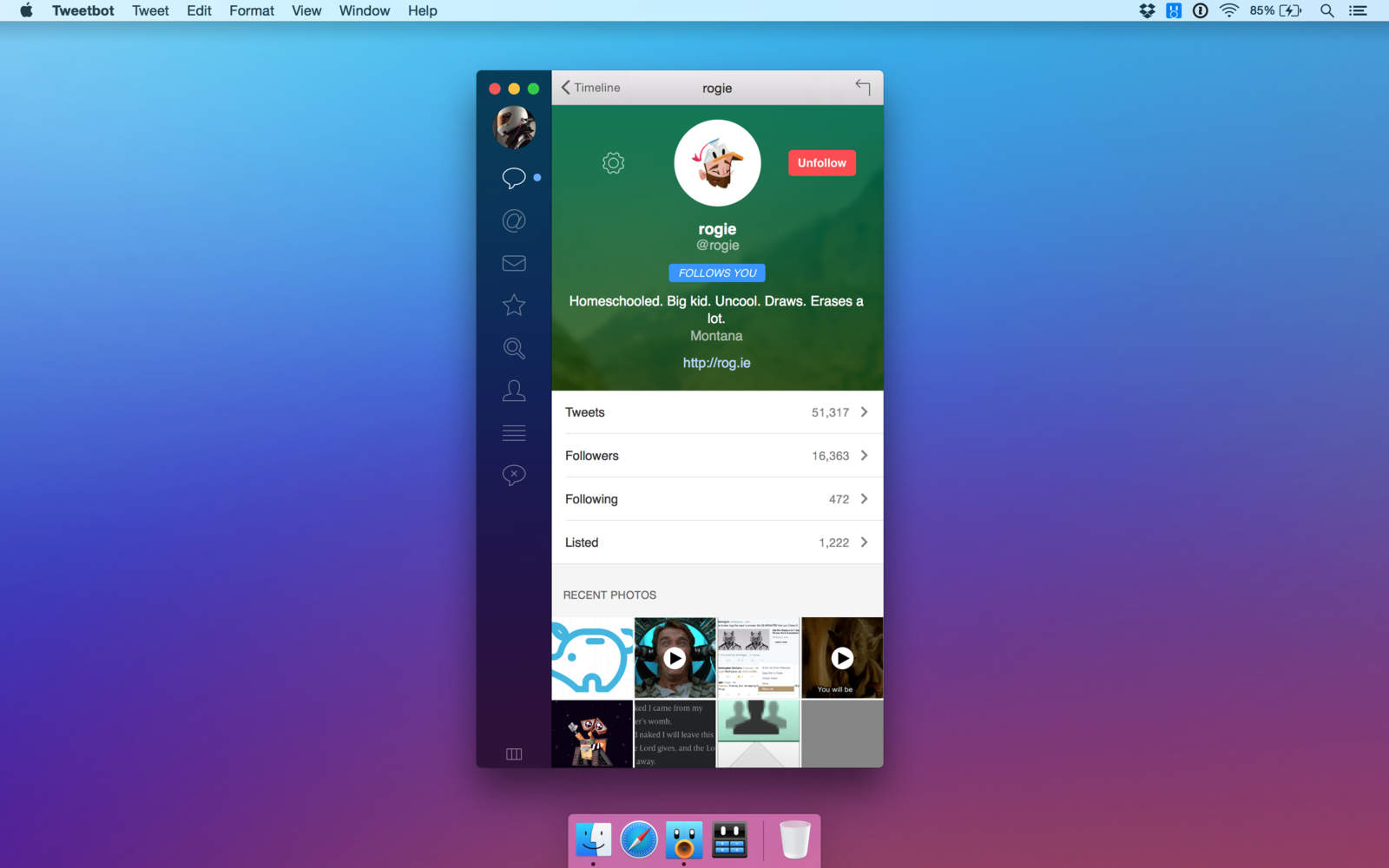Screen dimensions: 1389x868
Task: Add a second column using the bottom icon
Action: tap(514, 753)
